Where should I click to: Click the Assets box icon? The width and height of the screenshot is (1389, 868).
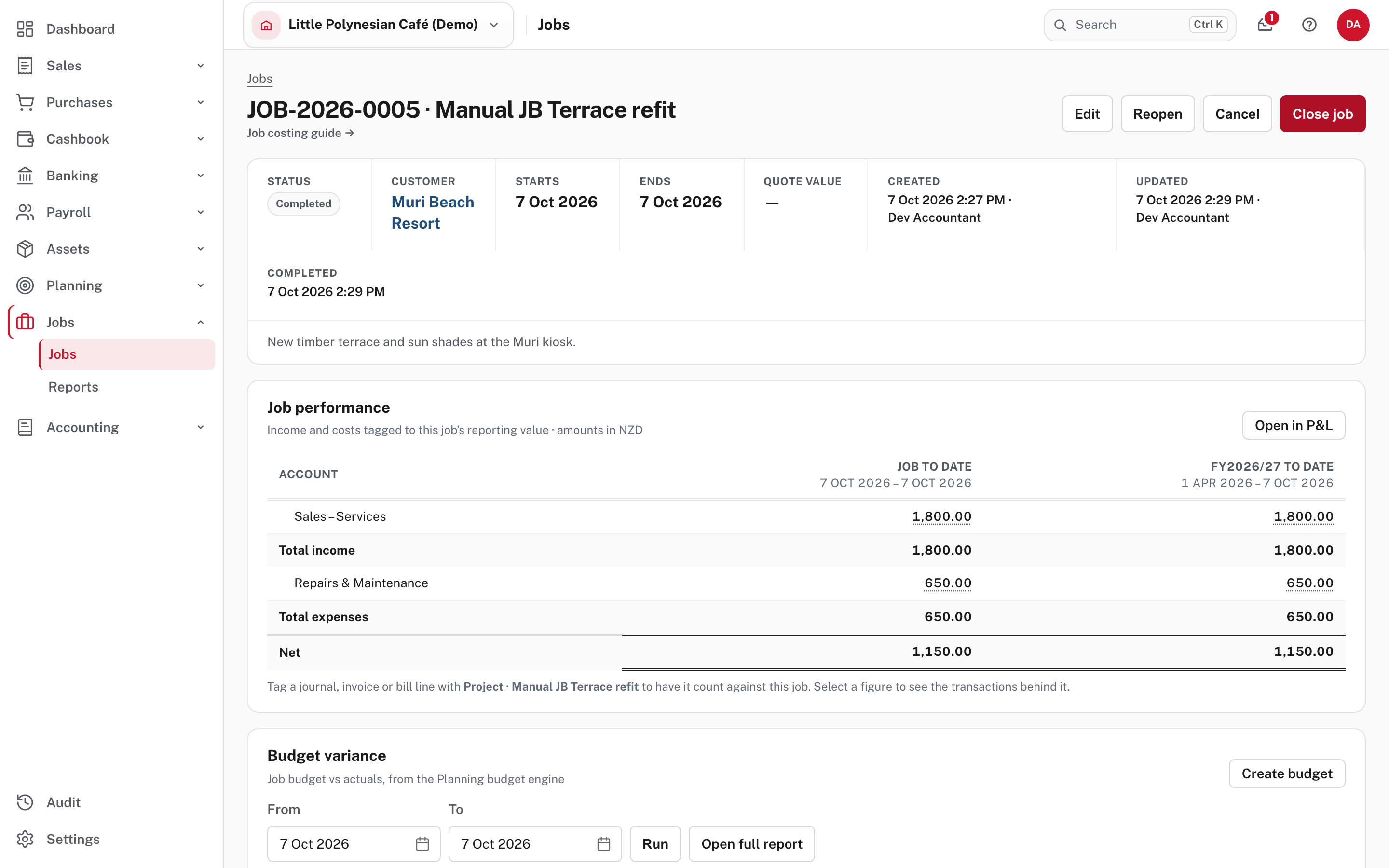click(25, 249)
